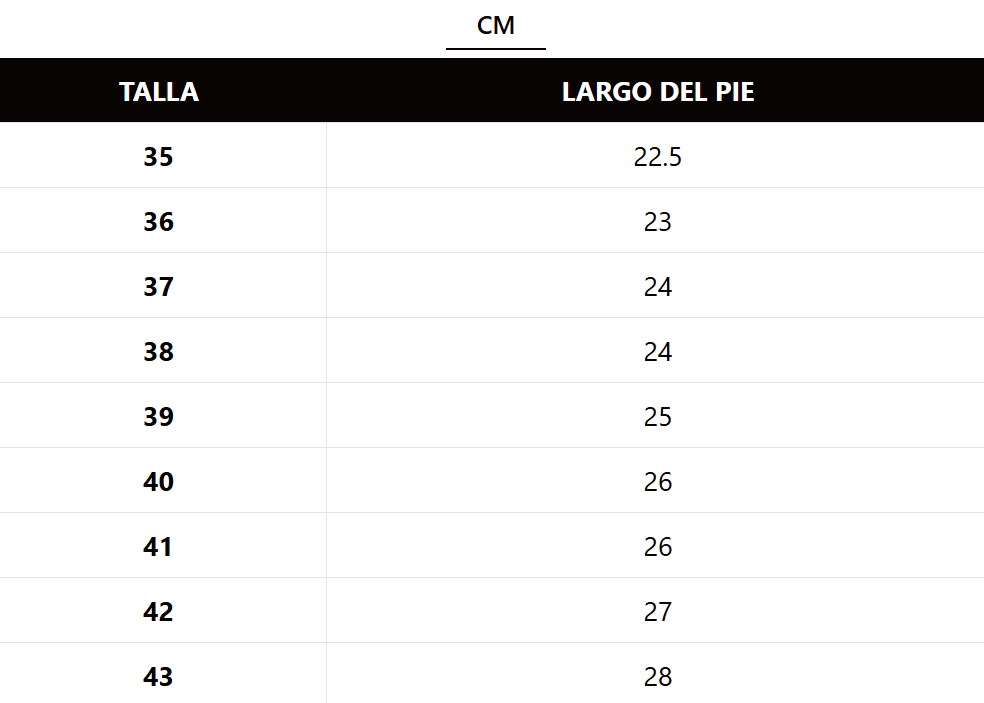Click the LARGO DEL PIE column header
This screenshot has width=984, height=703.
(657, 92)
